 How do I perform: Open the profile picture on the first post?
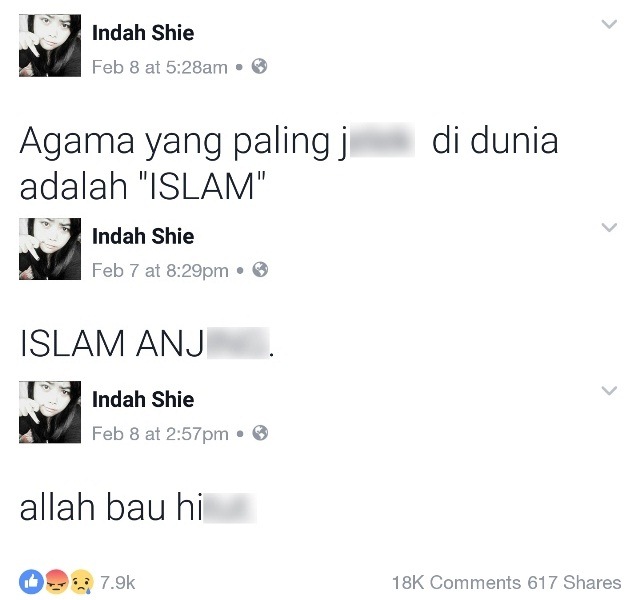click(50, 45)
